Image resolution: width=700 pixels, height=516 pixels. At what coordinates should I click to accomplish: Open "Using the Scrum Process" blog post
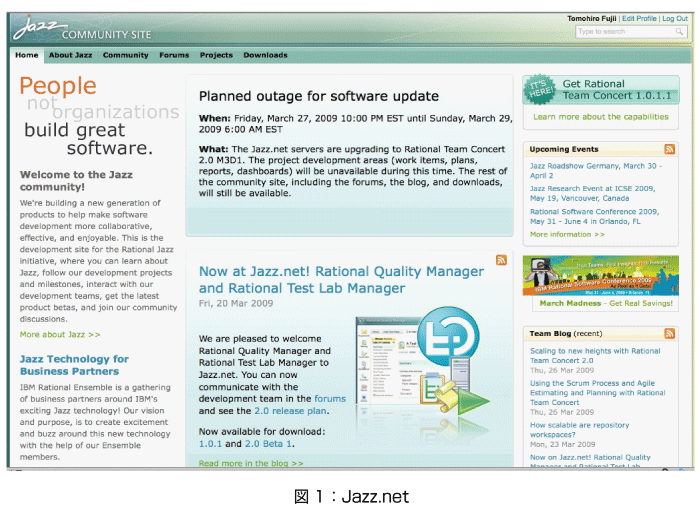coord(597,393)
